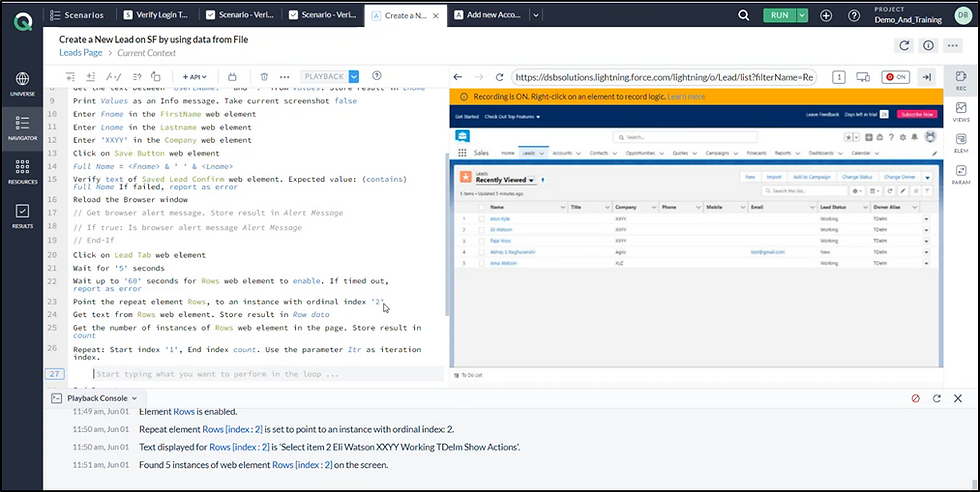Expand the Playback Console dropdown
Viewport: 980px width, 492px height.
134,398
